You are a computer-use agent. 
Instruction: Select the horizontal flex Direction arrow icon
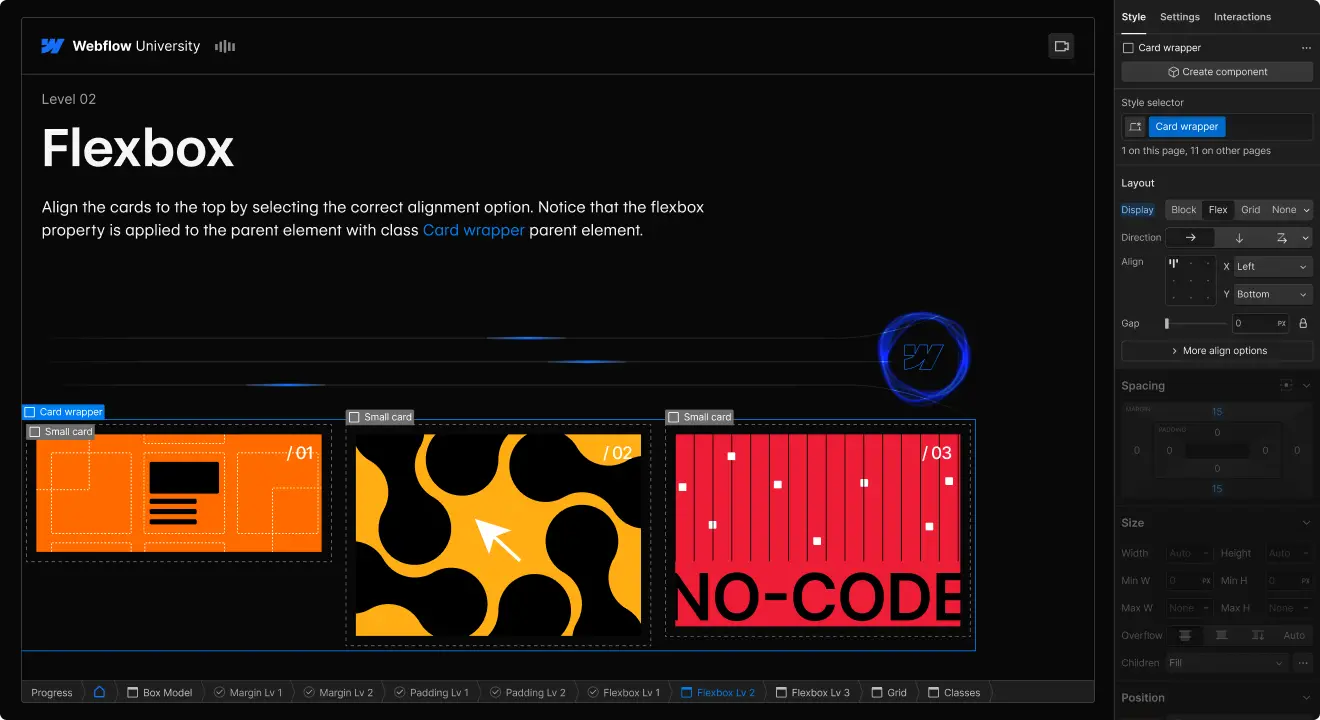coord(1188,237)
